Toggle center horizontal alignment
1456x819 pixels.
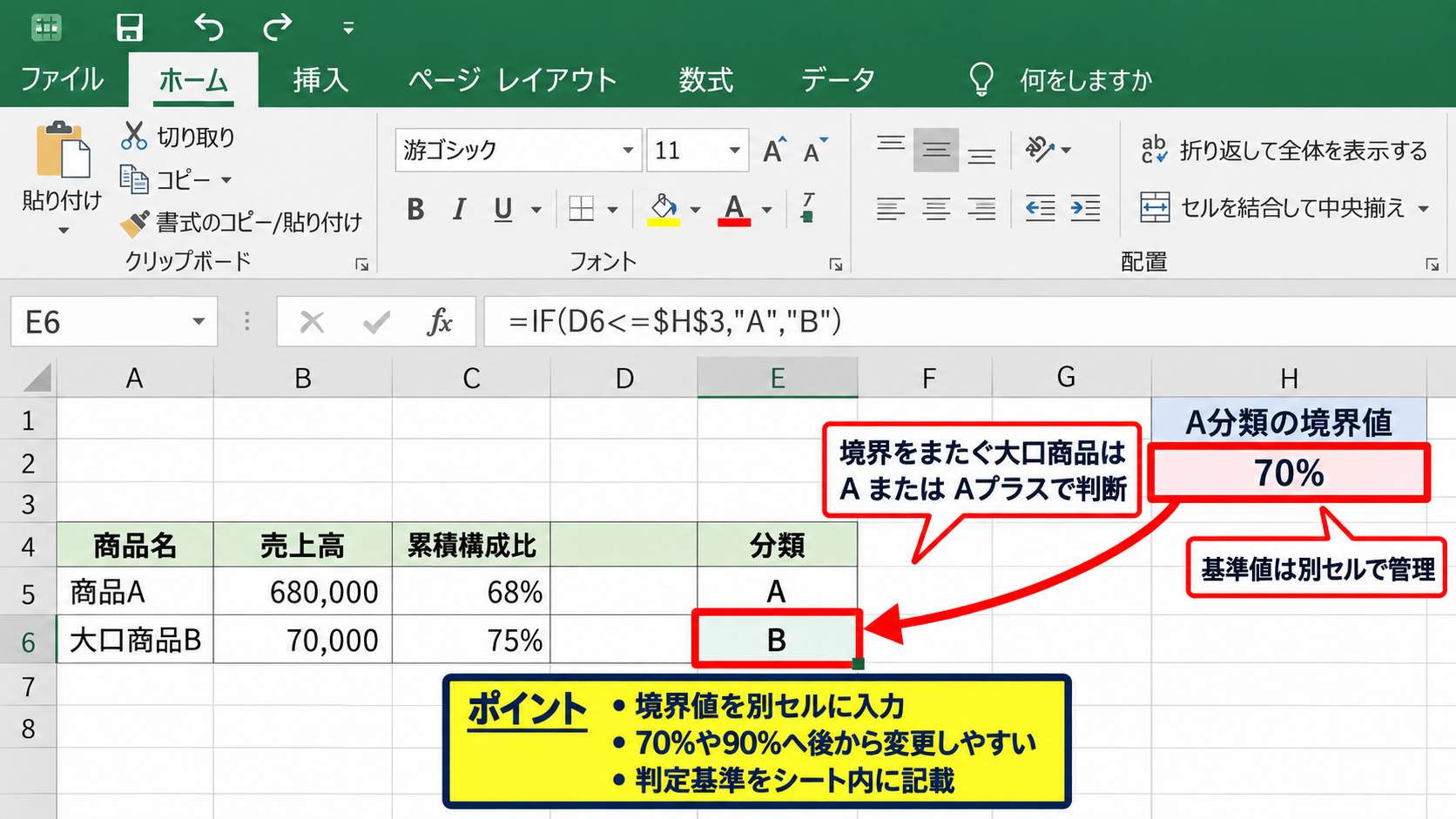(936, 209)
